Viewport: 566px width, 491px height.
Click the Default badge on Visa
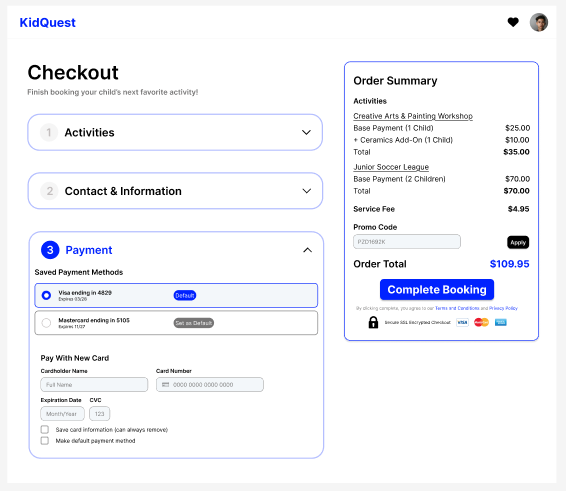(x=185, y=295)
